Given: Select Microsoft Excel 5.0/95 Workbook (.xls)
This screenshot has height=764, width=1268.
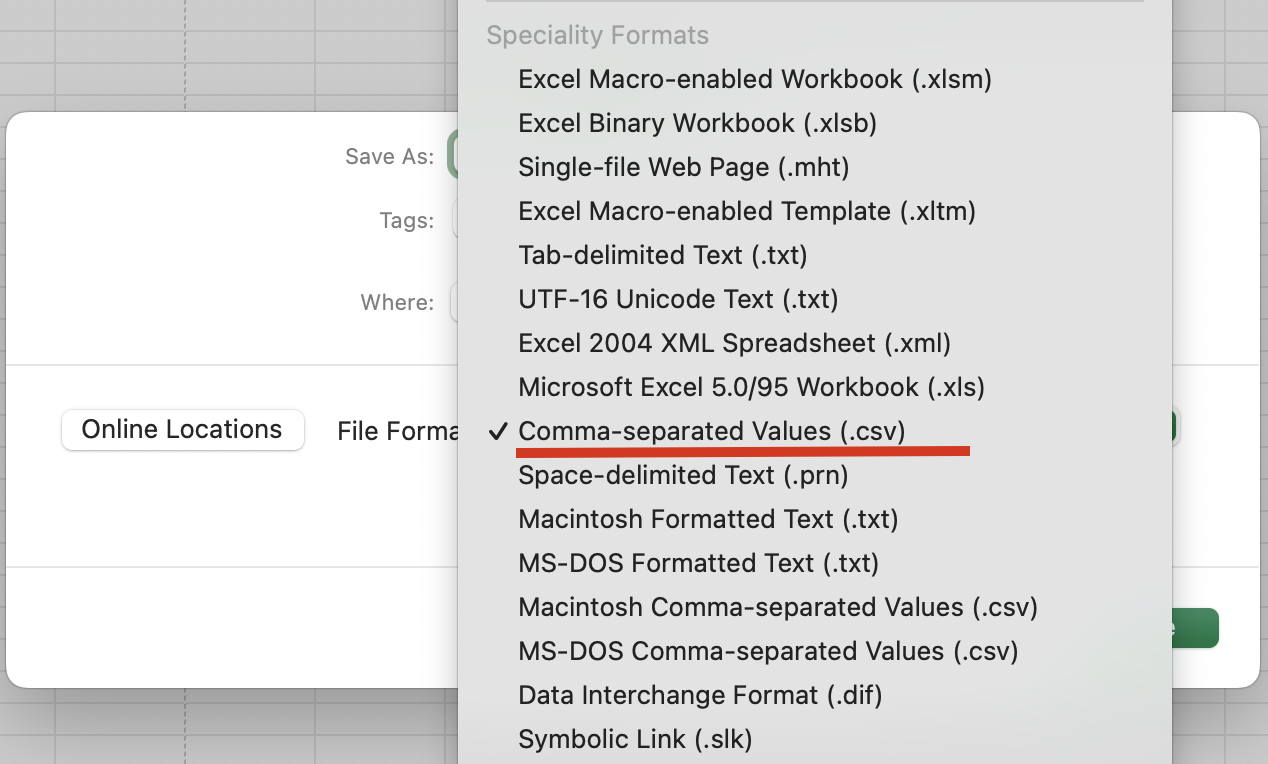Looking at the screenshot, I should pyautogui.click(x=751, y=387).
